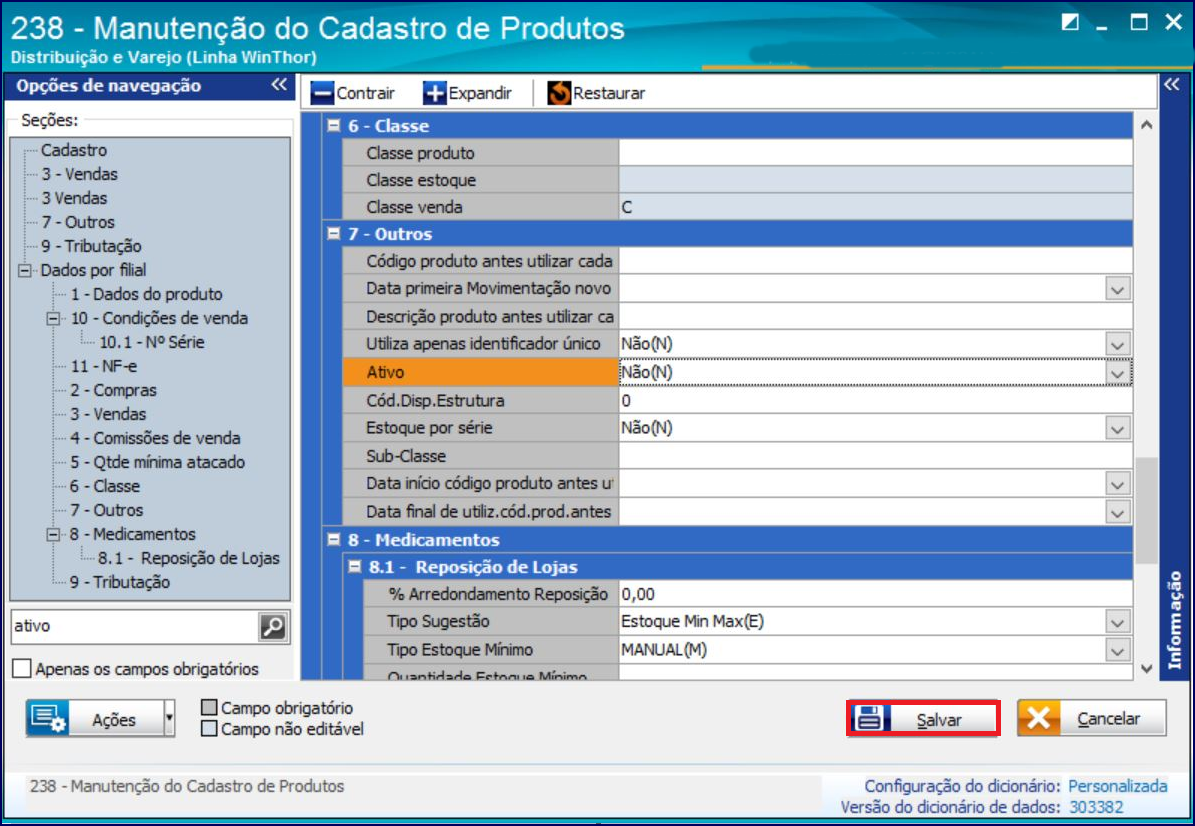Open Estoque por série dropdown
The height and width of the screenshot is (826, 1195).
click(1117, 429)
